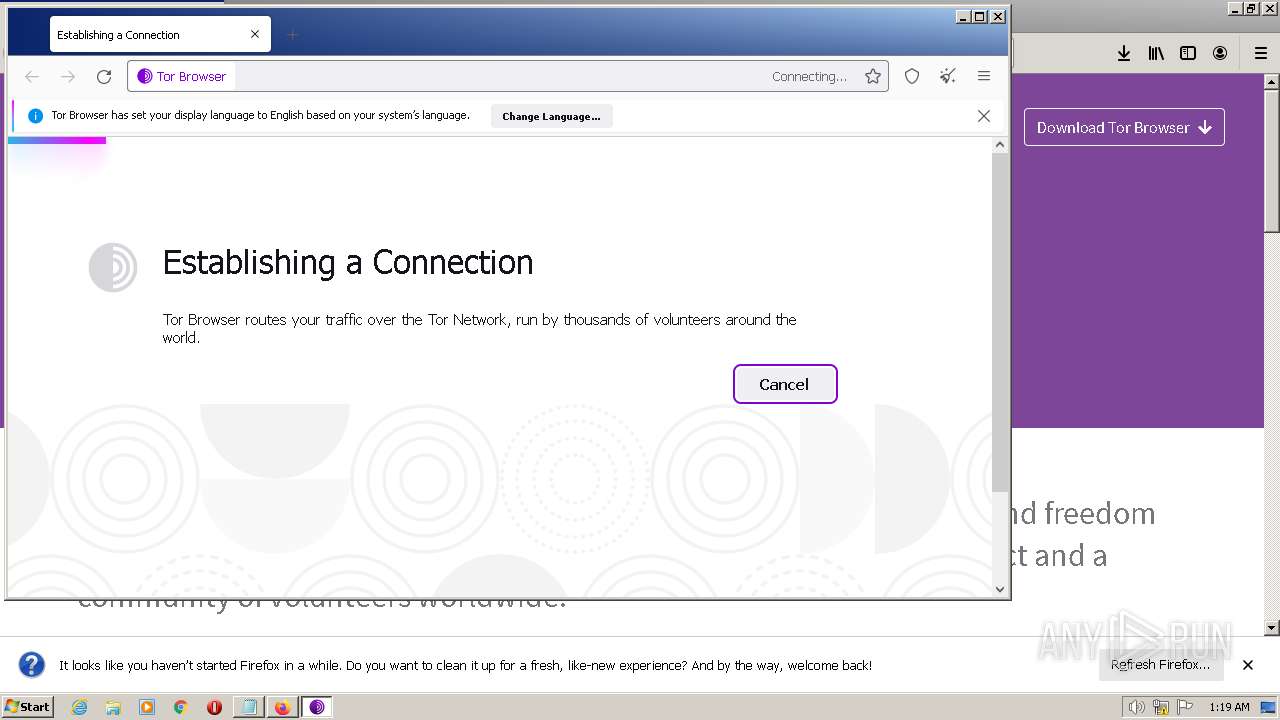Dismiss the Firefox refresh notification
Image resolution: width=1280 pixels, height=720 pixels.
1248,665
